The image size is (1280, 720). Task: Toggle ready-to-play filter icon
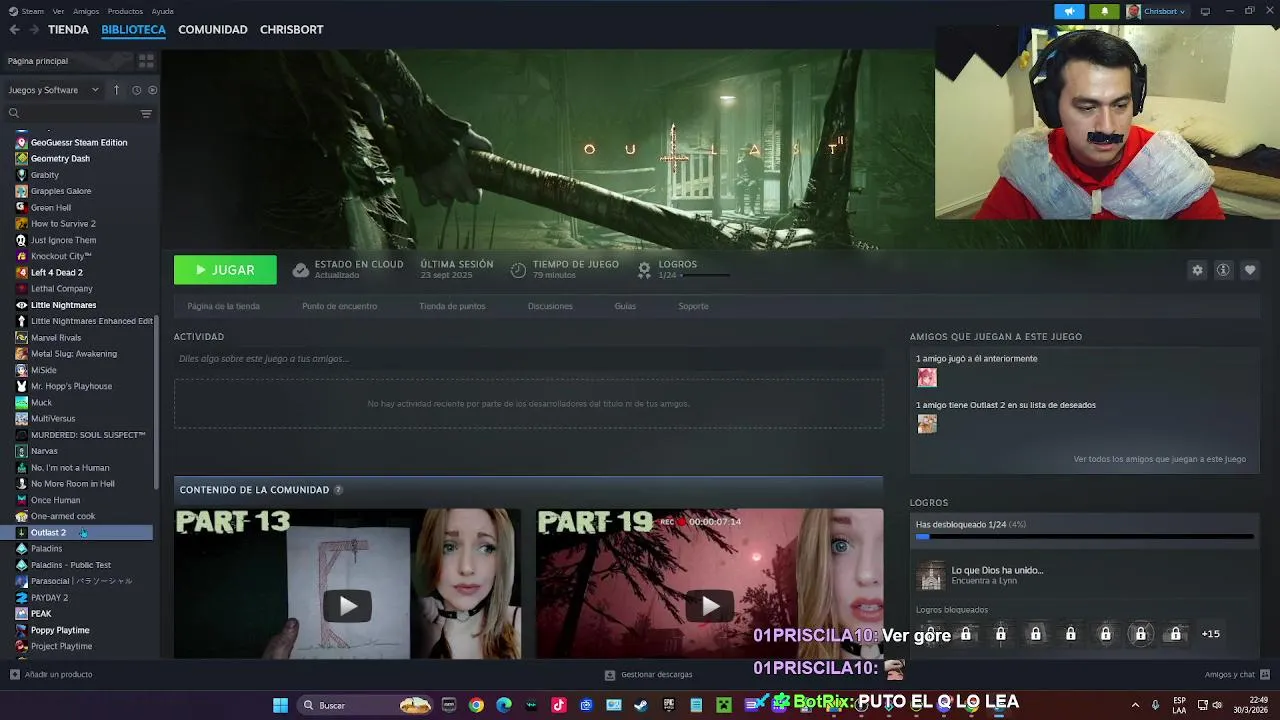(x=152, y=90)
